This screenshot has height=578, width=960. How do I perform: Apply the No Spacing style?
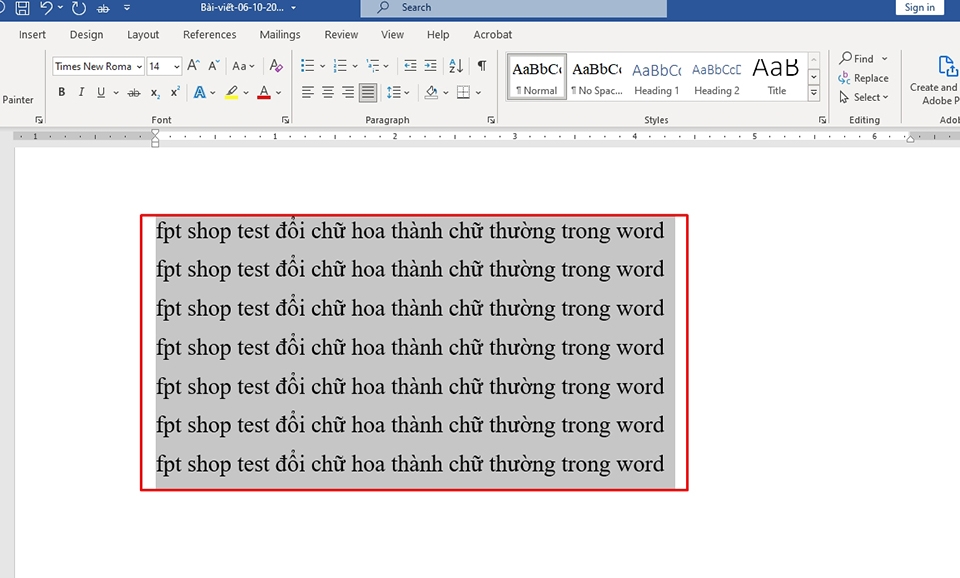point(596,77)
